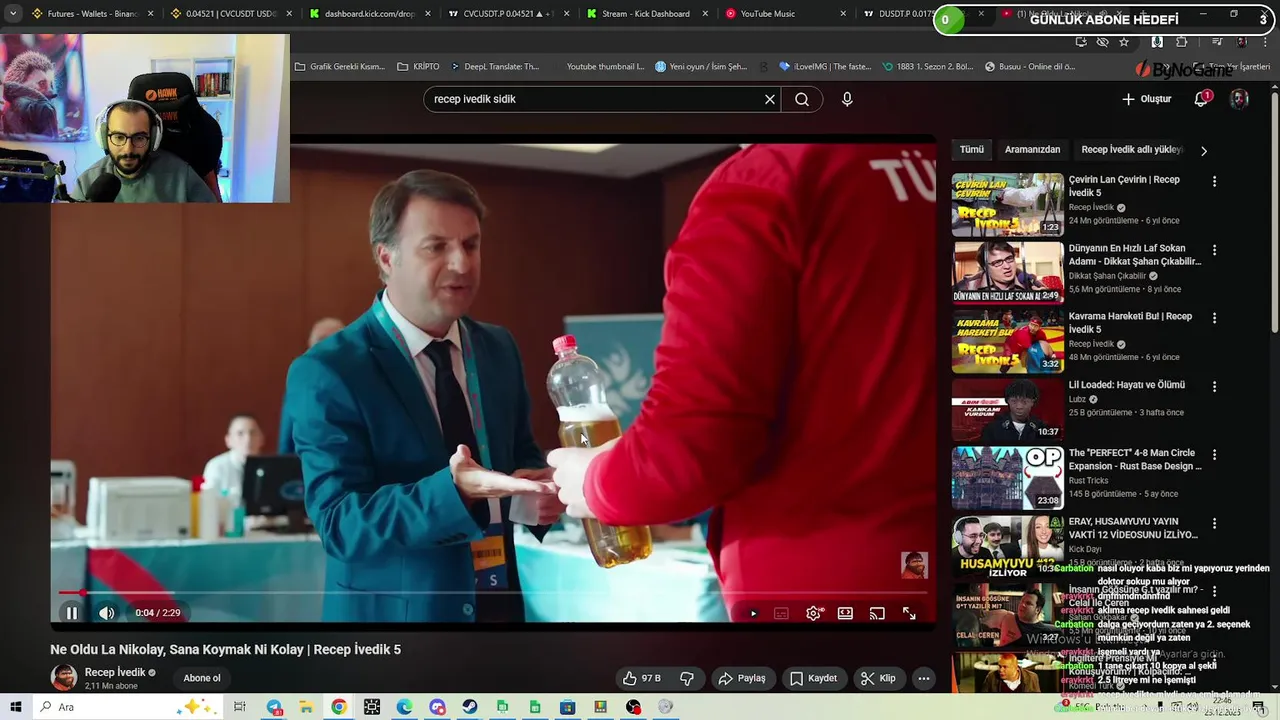Cast video to a TV device
Image resolution: width=1280 pixels, height=720 pixels.
(877, 613)
